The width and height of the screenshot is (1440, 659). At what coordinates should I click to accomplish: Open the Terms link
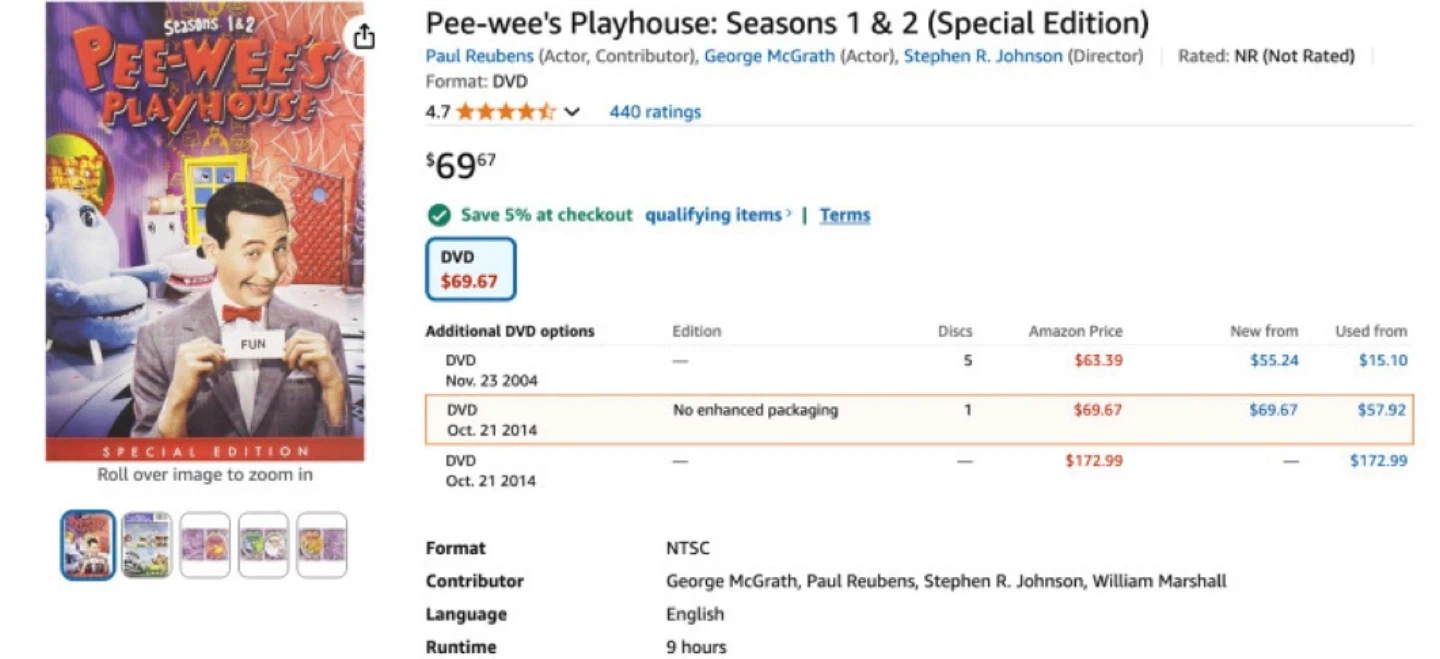[845, 215]
